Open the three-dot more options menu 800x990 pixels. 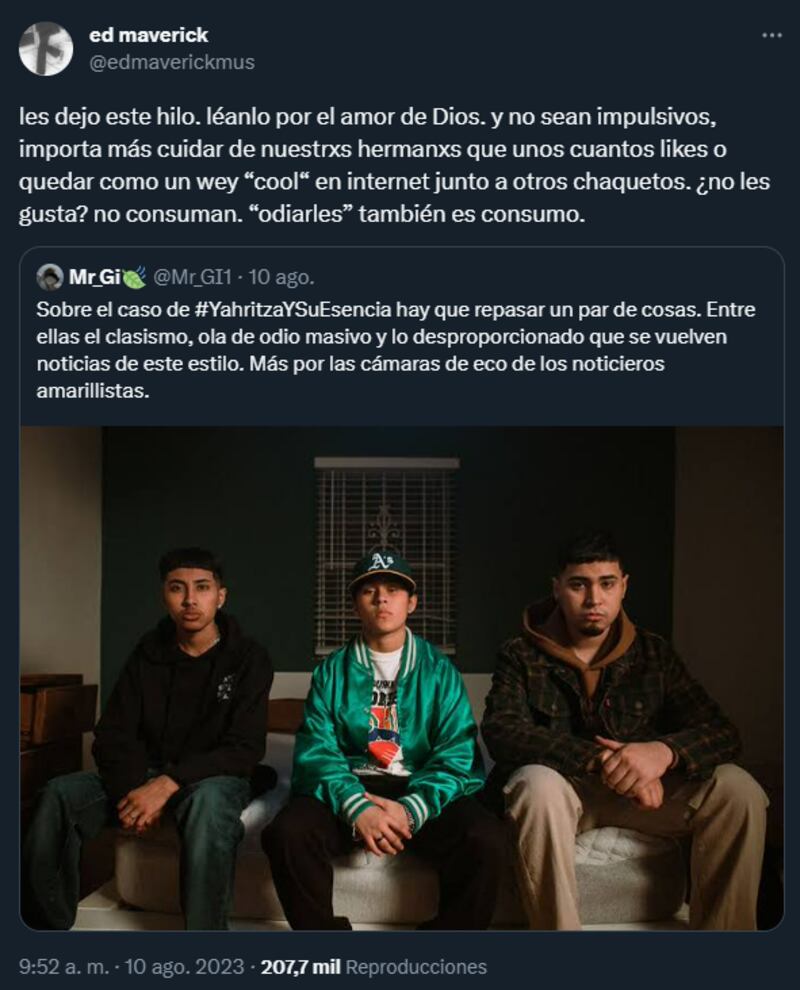772,35
